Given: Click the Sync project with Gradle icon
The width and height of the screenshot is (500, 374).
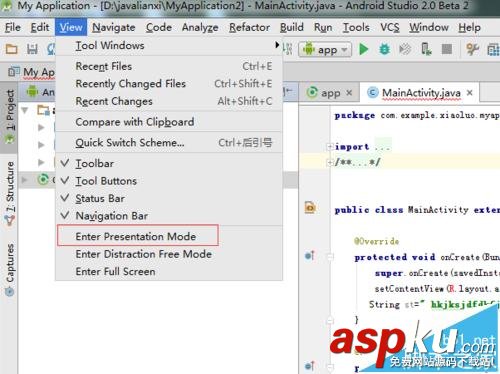Looking at the screenshot, I should 472,49.
